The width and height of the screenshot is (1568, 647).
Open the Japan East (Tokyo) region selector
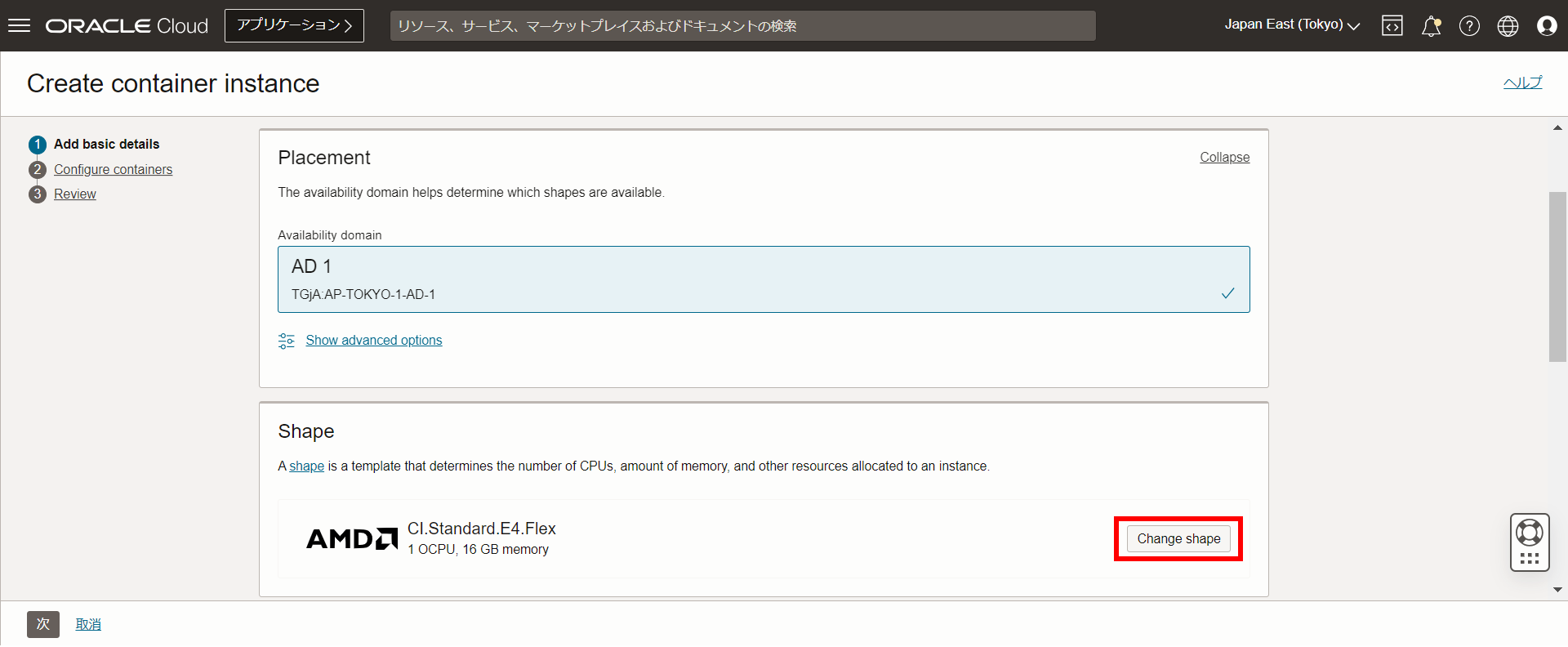[x=1292, y=25]
